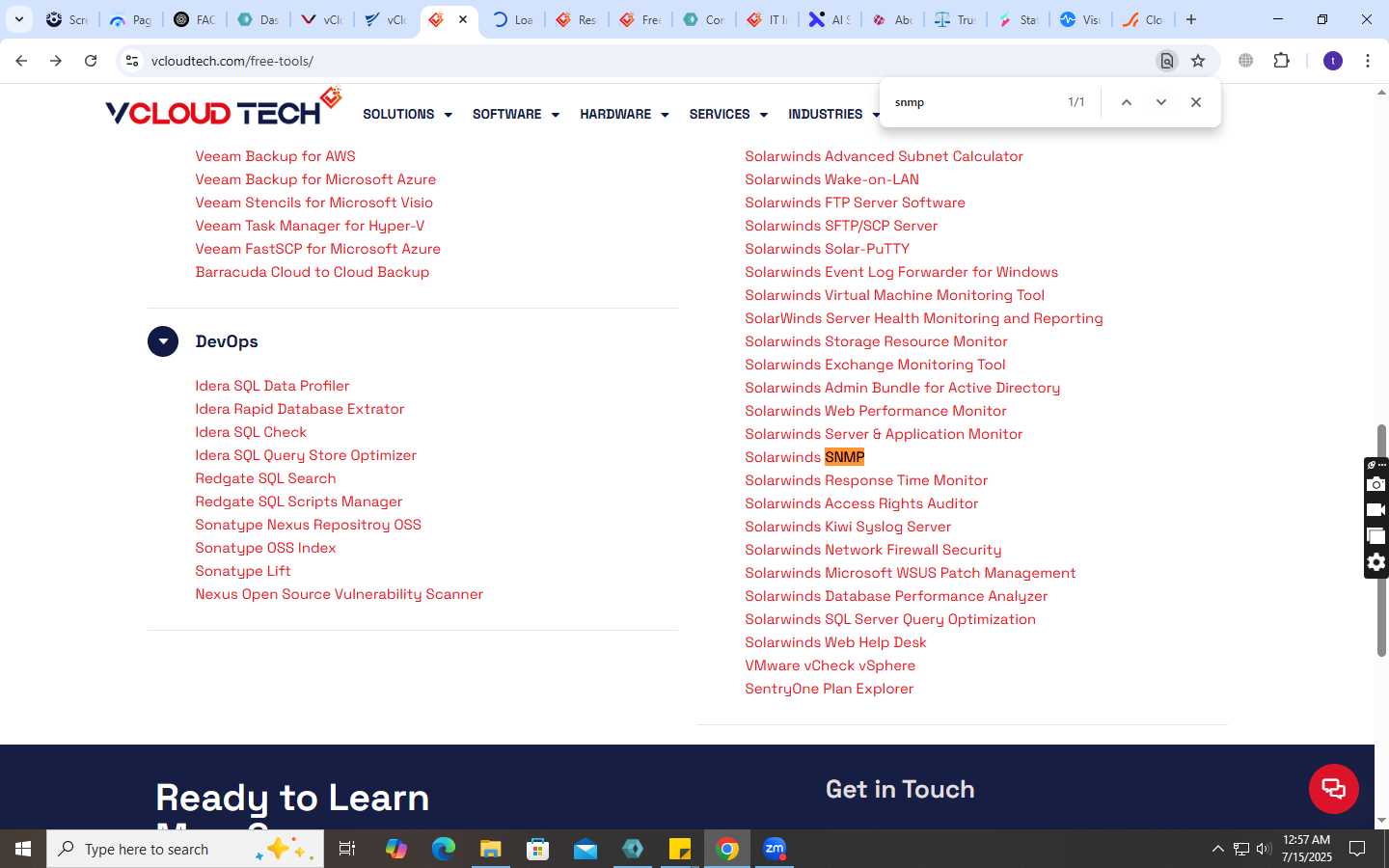The image size is (1389, 868).
Task: Expand the SERVICES menu
Action: (x=728, y=114)
